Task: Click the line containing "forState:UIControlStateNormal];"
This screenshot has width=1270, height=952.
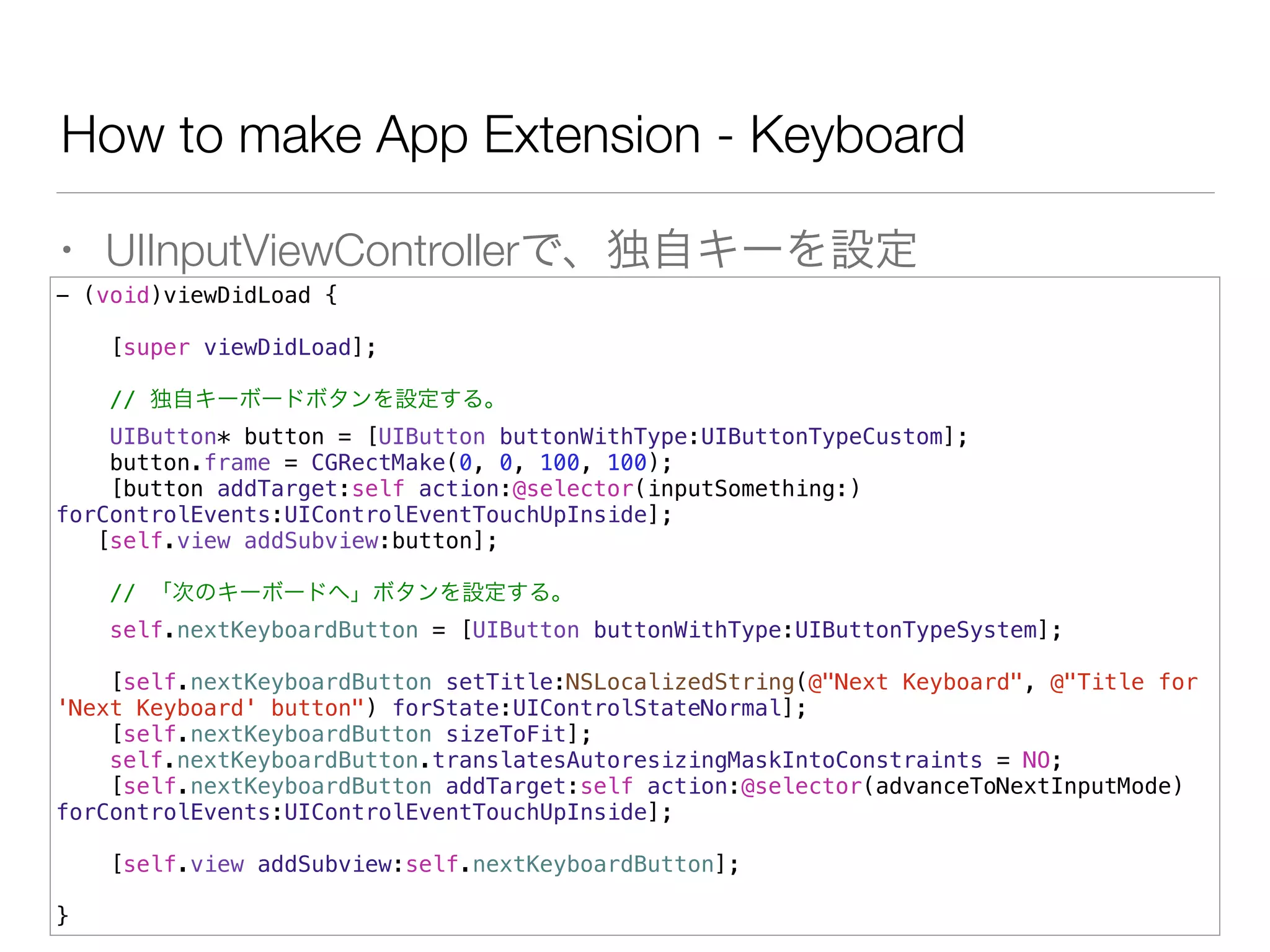Action: pos(432,708)
